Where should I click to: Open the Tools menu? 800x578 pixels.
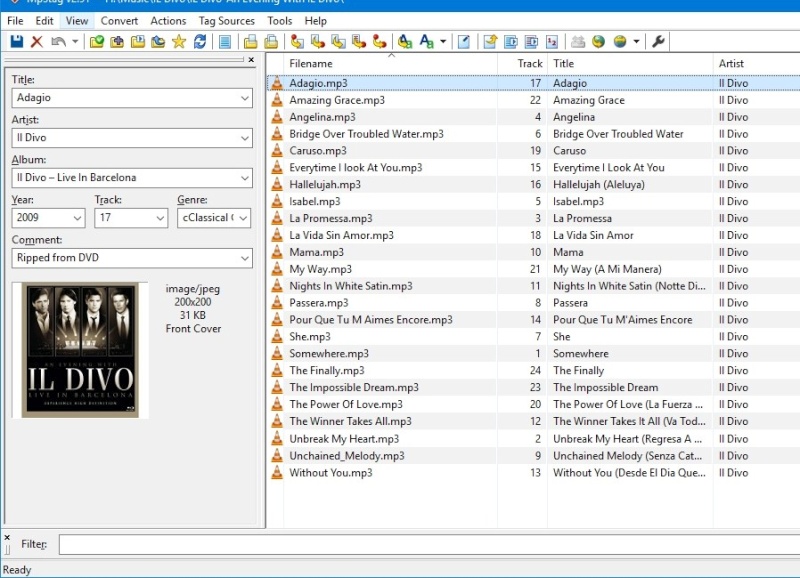tap(280, 21)
